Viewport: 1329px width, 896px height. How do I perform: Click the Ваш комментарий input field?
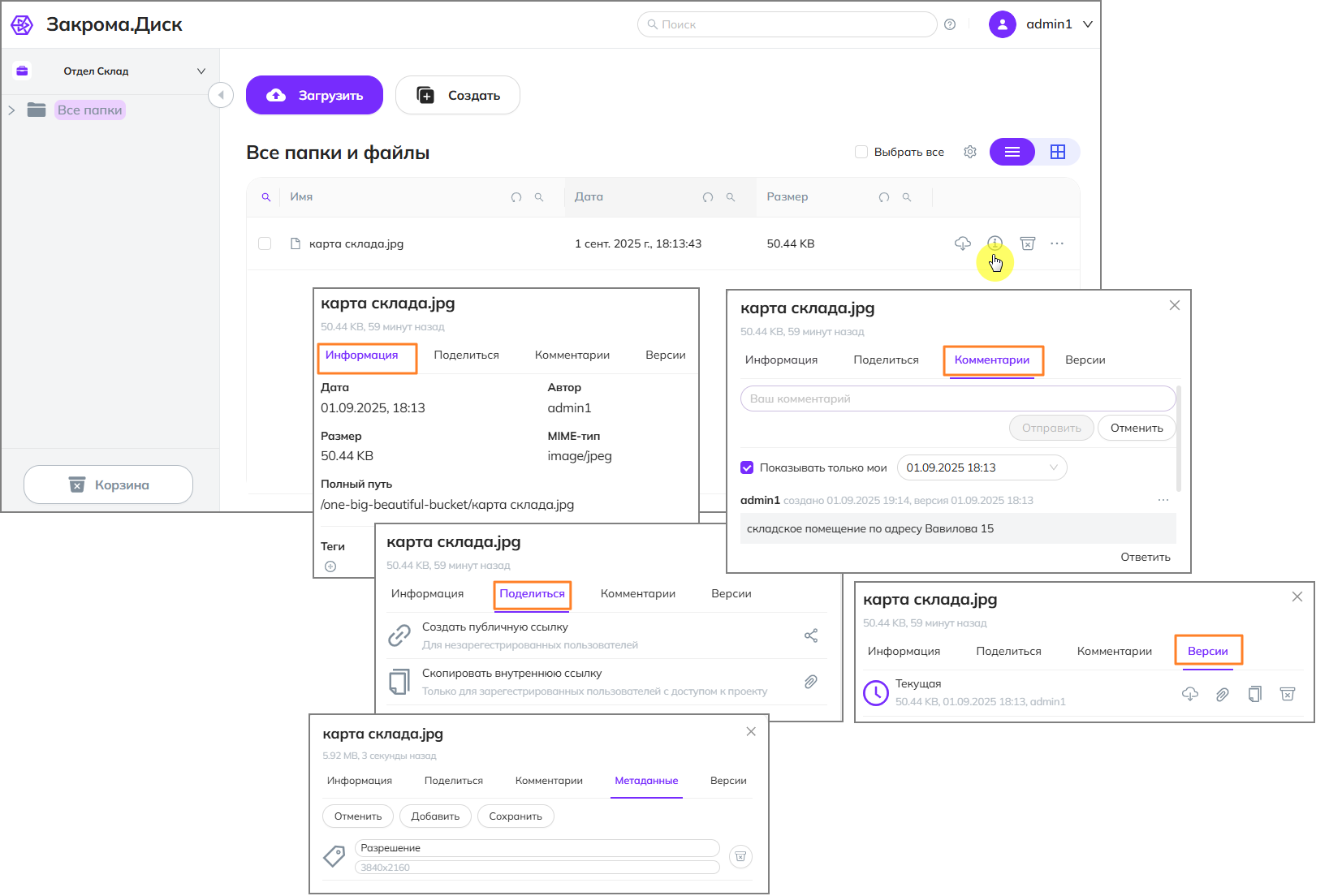coord(958,398)
